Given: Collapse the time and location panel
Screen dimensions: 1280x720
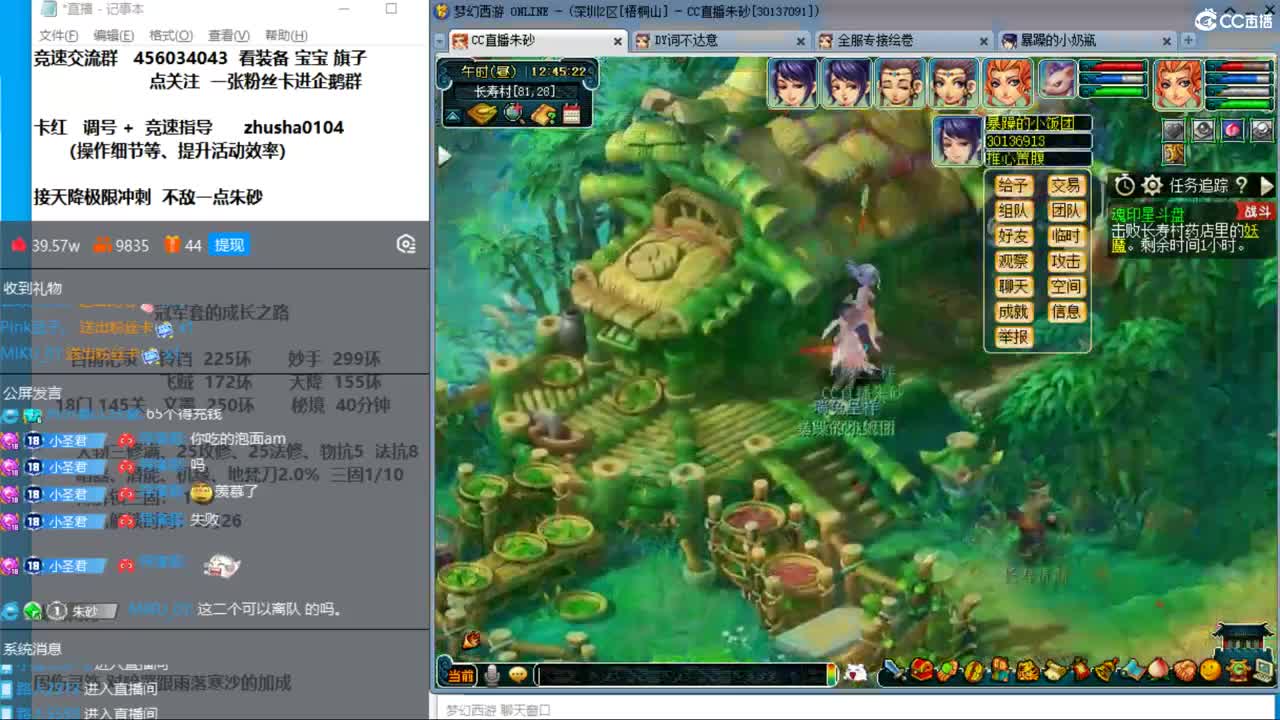Looking at the screenshot, I should point(453,115).
